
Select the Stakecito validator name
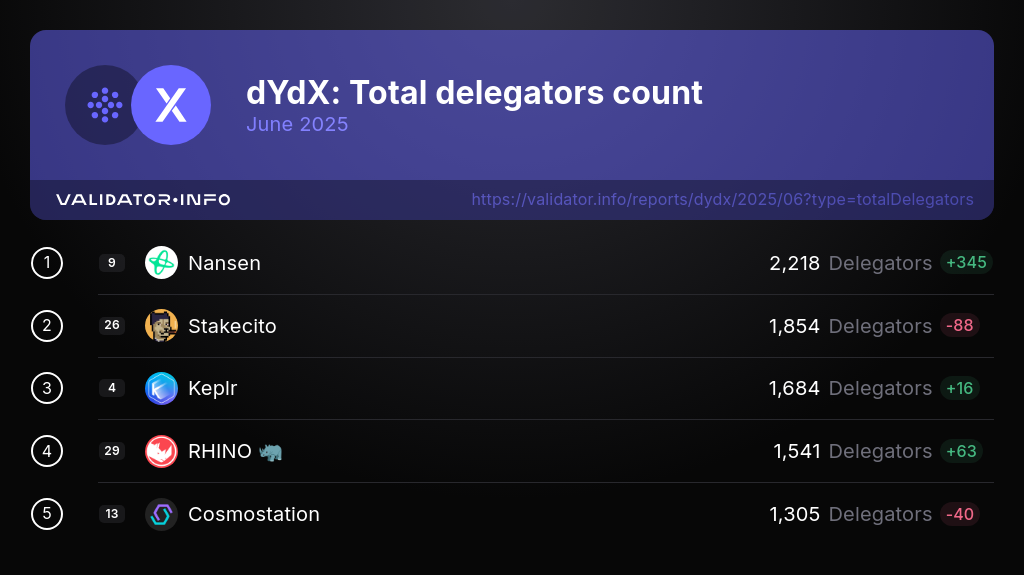tap(232, 326)
